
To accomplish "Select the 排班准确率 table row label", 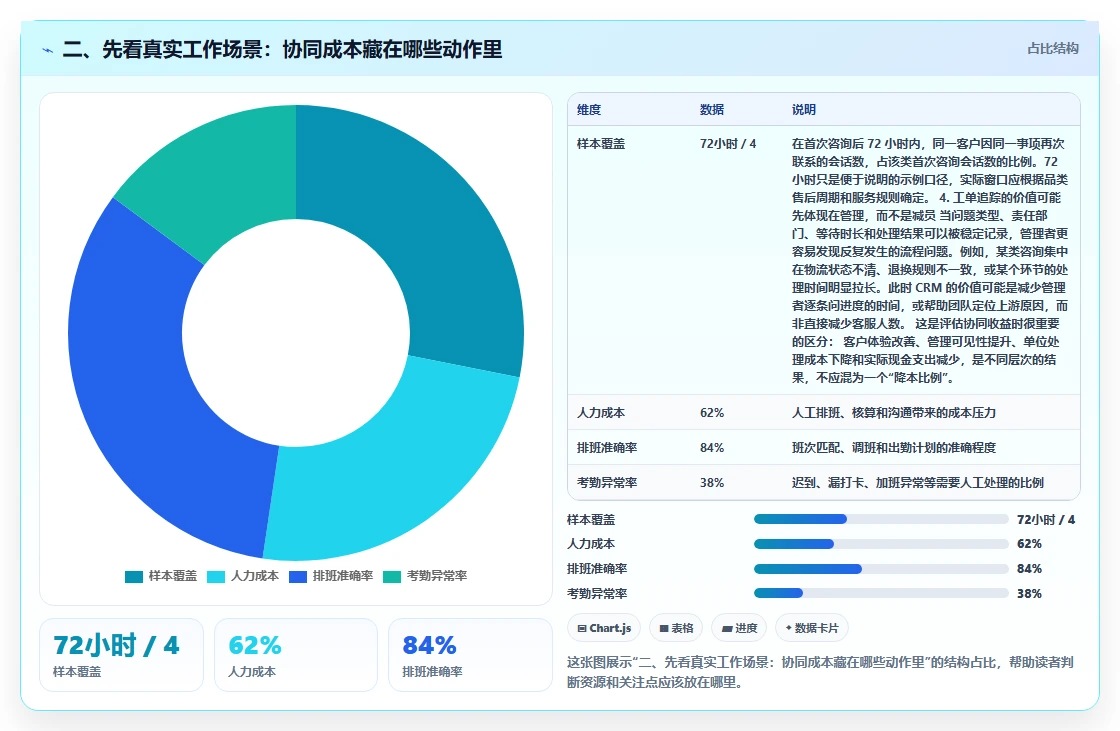I will click(x=607, y=448).
